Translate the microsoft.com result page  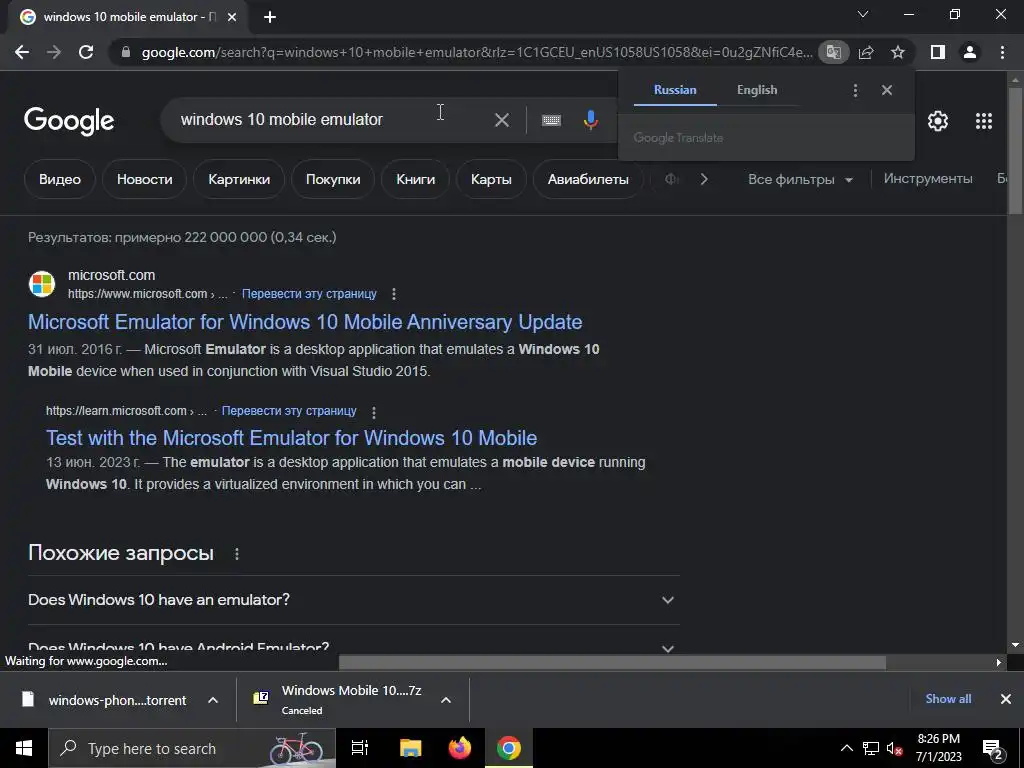tap(309, 294)
